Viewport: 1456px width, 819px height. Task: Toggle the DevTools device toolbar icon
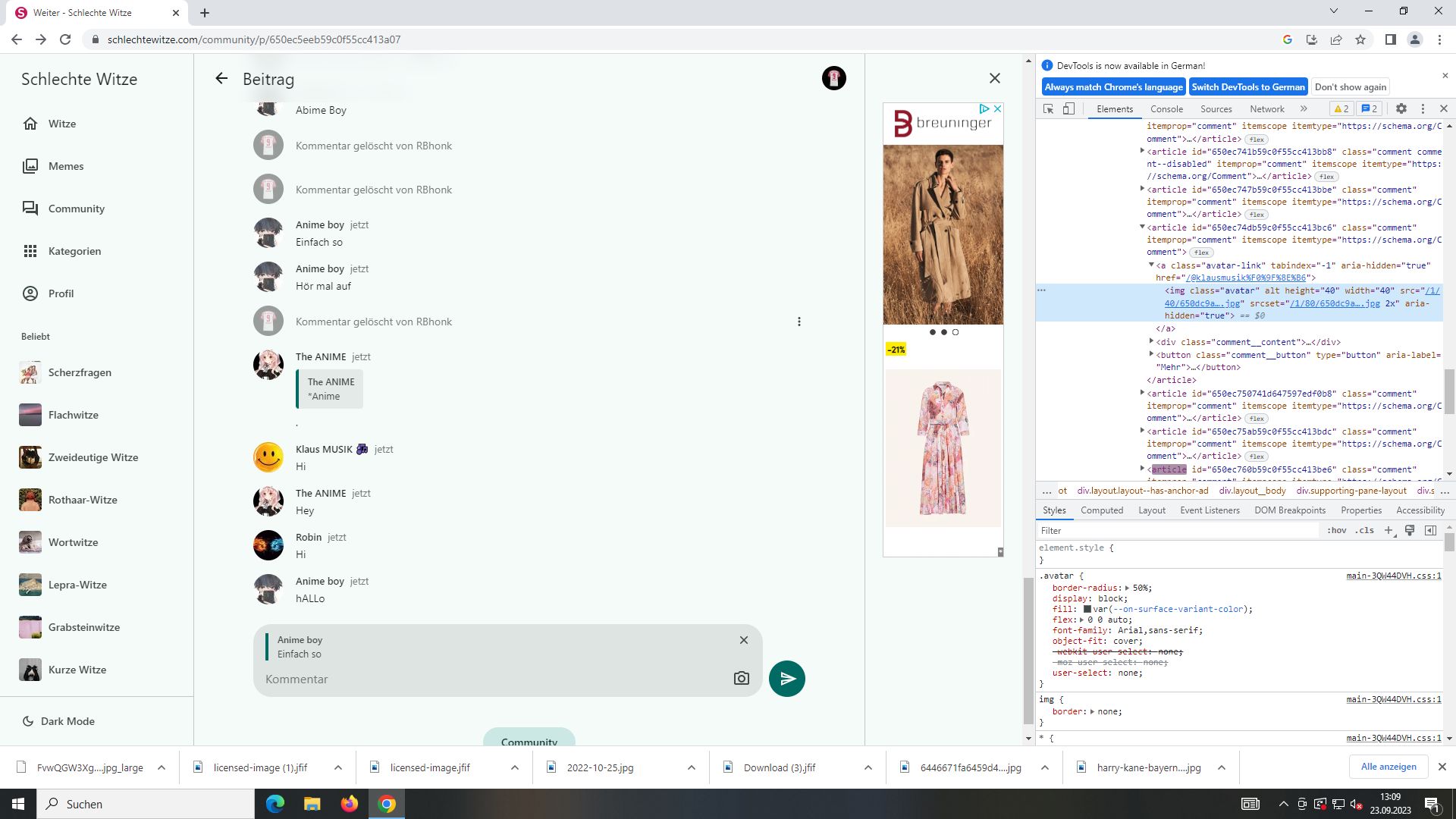click(x=1068, y=109)
